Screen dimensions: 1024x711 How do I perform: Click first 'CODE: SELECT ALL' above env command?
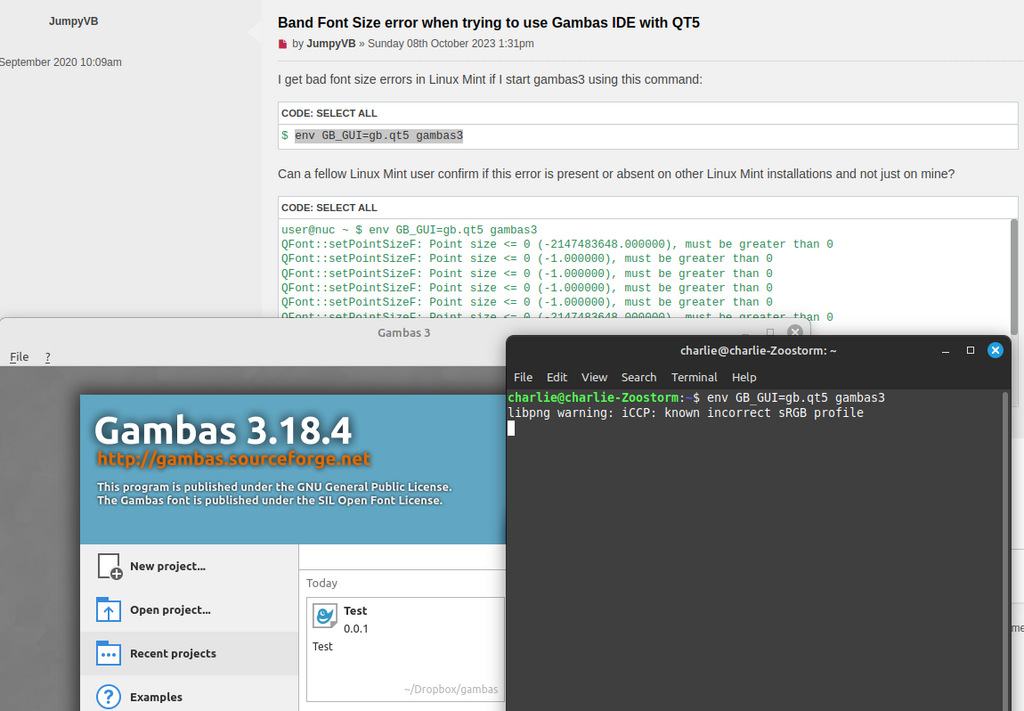[329, 113]
